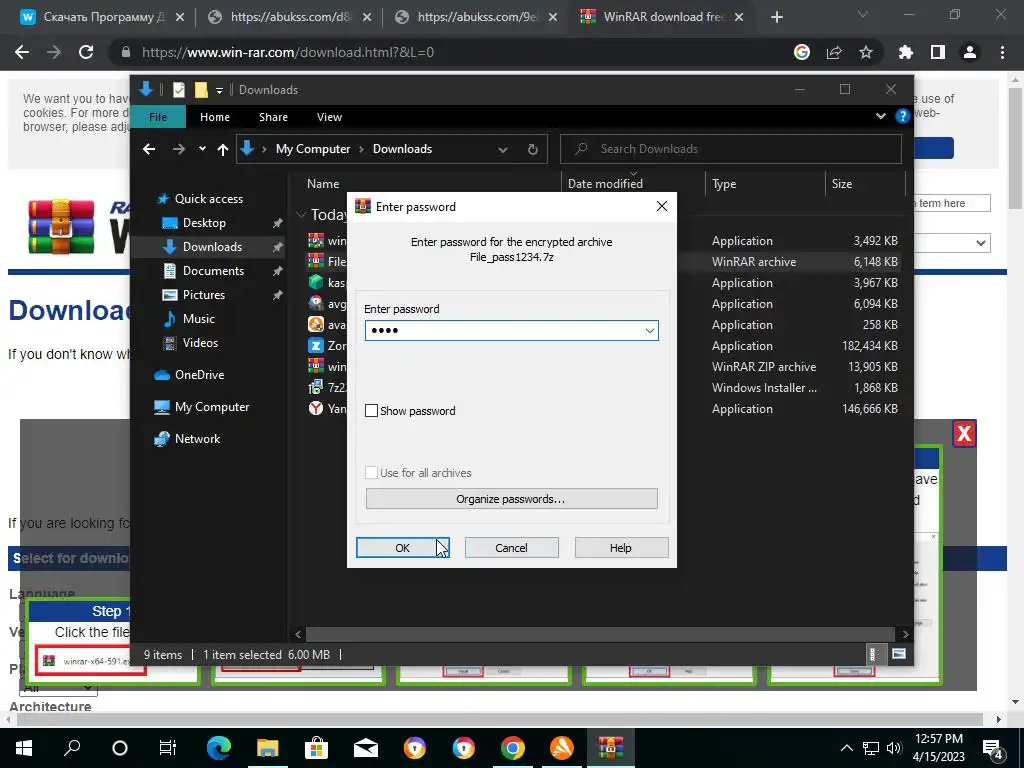The width and height of the screenshot is (1024, 768).
Task: Click Cancel in the Enter password dialog
Action: (x=511, y=548)
